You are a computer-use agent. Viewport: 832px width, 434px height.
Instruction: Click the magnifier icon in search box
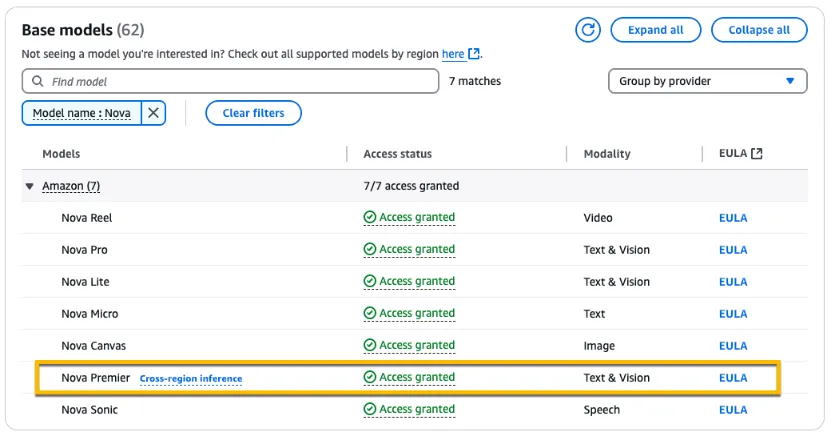pyautogui.click(x=38, y=81)
